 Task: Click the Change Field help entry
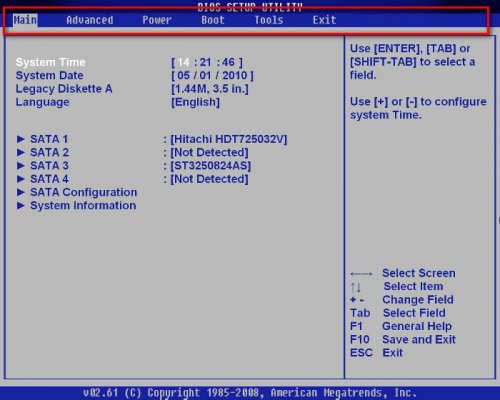(418, 300)
